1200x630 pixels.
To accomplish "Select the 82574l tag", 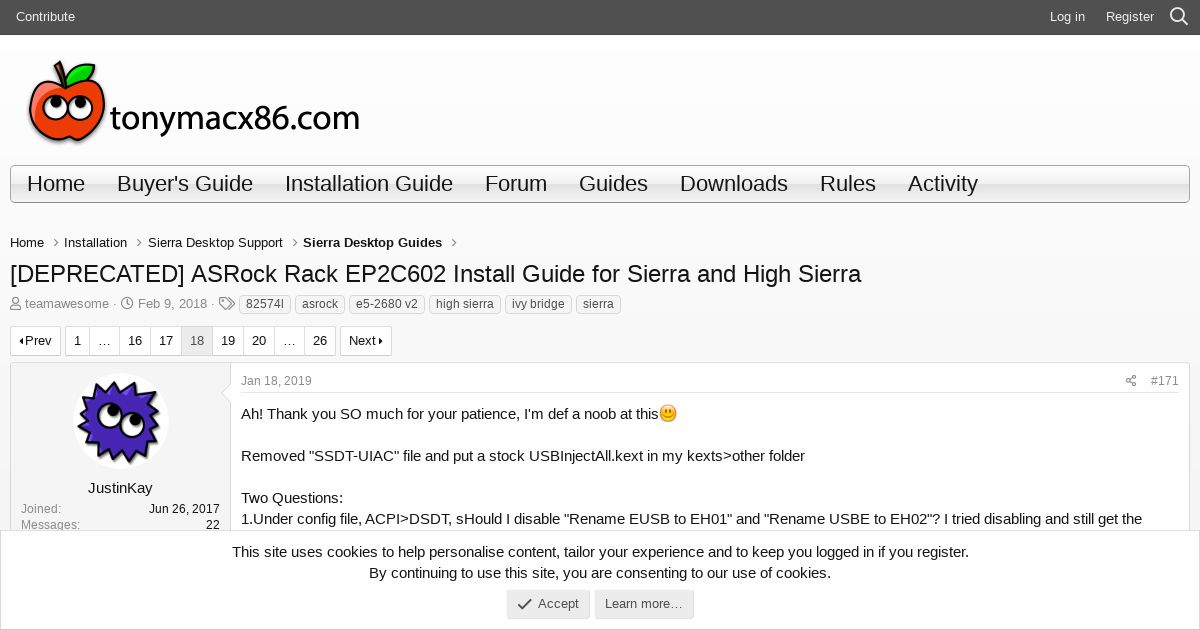I will (265, 304).
